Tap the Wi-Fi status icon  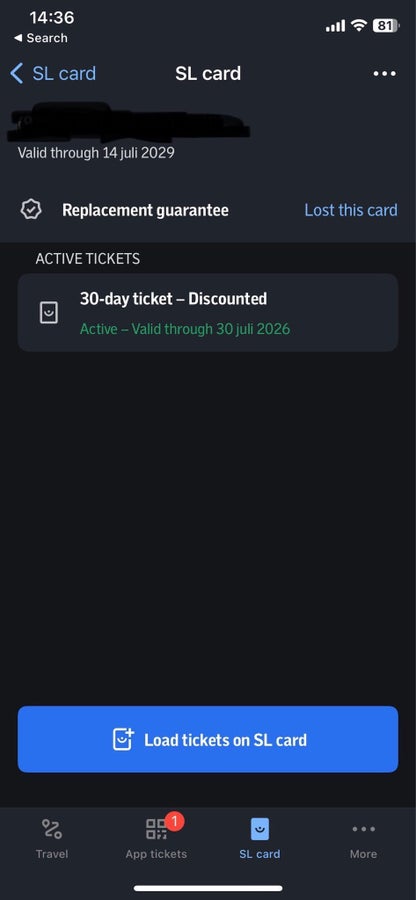pos(359,25)
